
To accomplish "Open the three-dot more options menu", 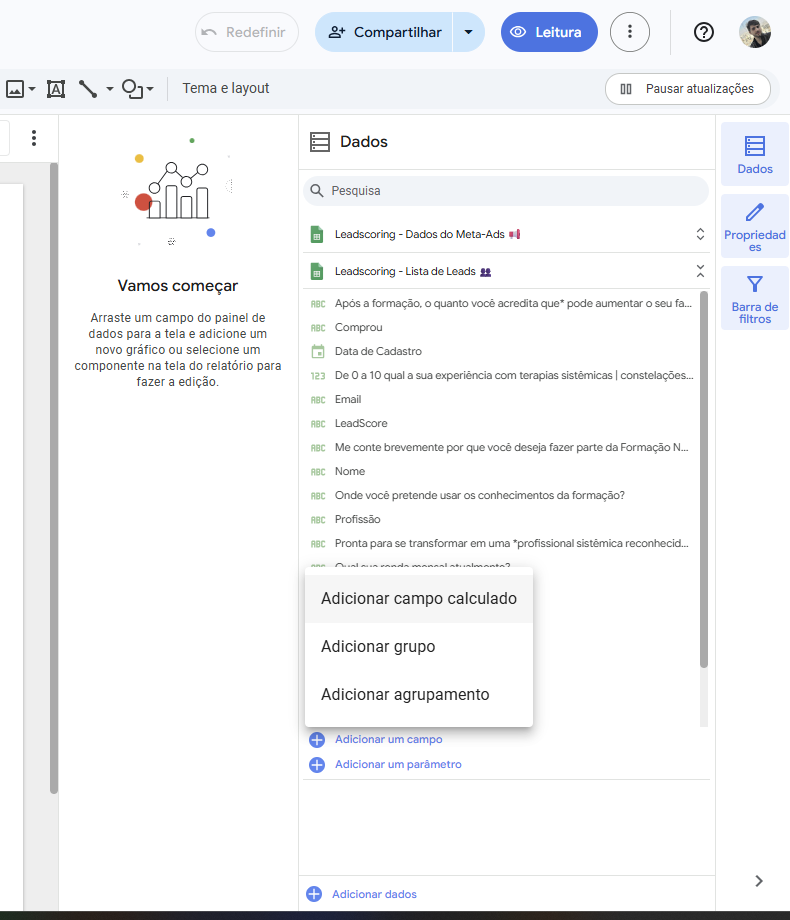I will [629, 32].
